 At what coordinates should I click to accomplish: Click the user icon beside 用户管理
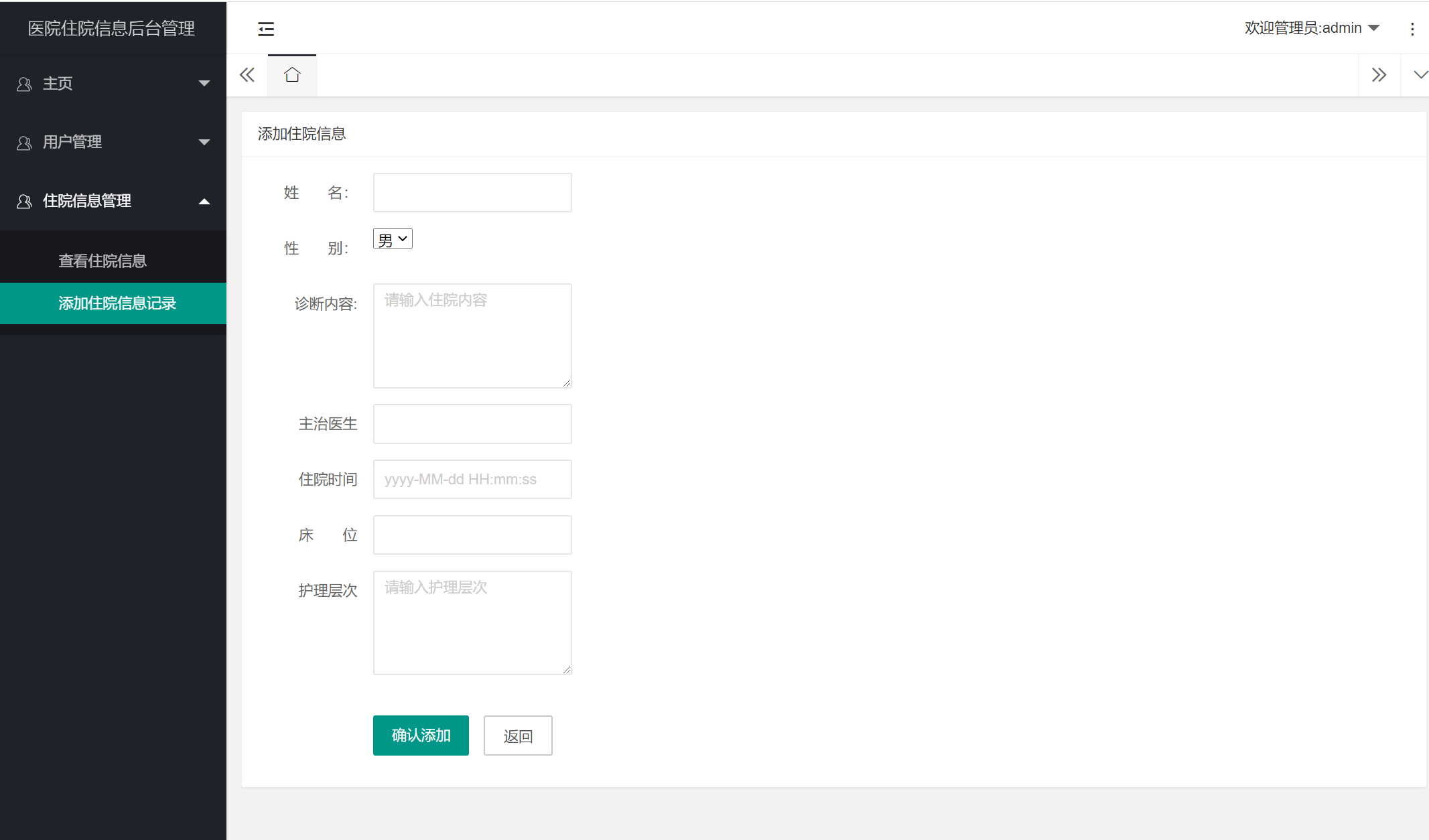(x=24, y=143)
